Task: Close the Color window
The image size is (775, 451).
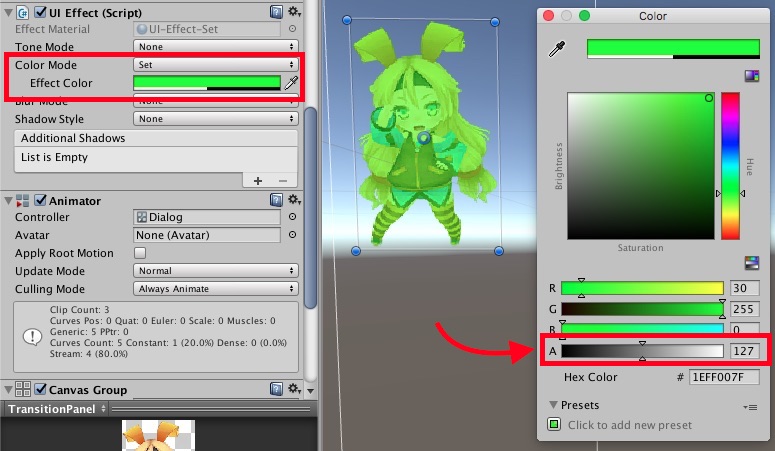Action: [548, 15]
